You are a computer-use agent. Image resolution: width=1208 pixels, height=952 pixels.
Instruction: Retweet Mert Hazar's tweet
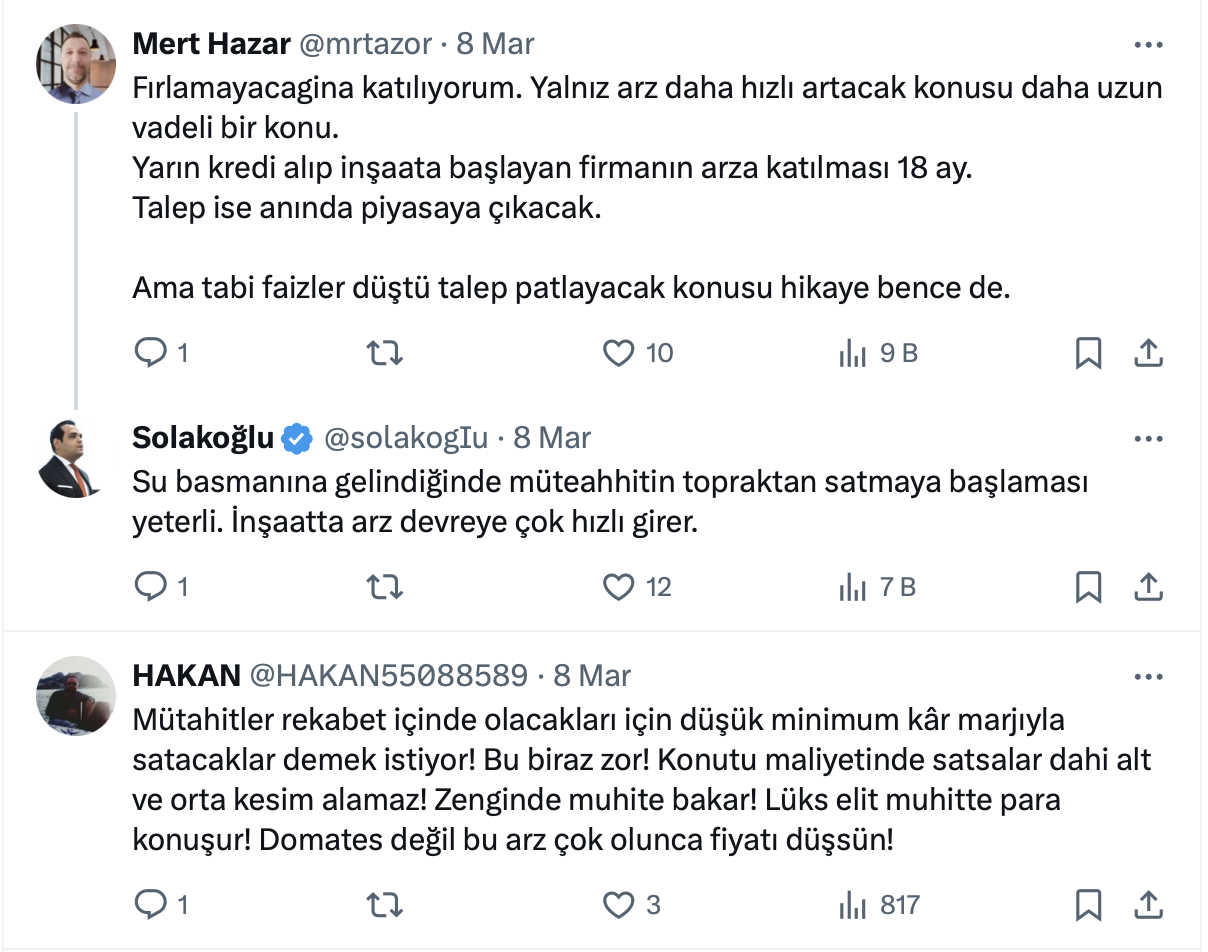(385, 353)
